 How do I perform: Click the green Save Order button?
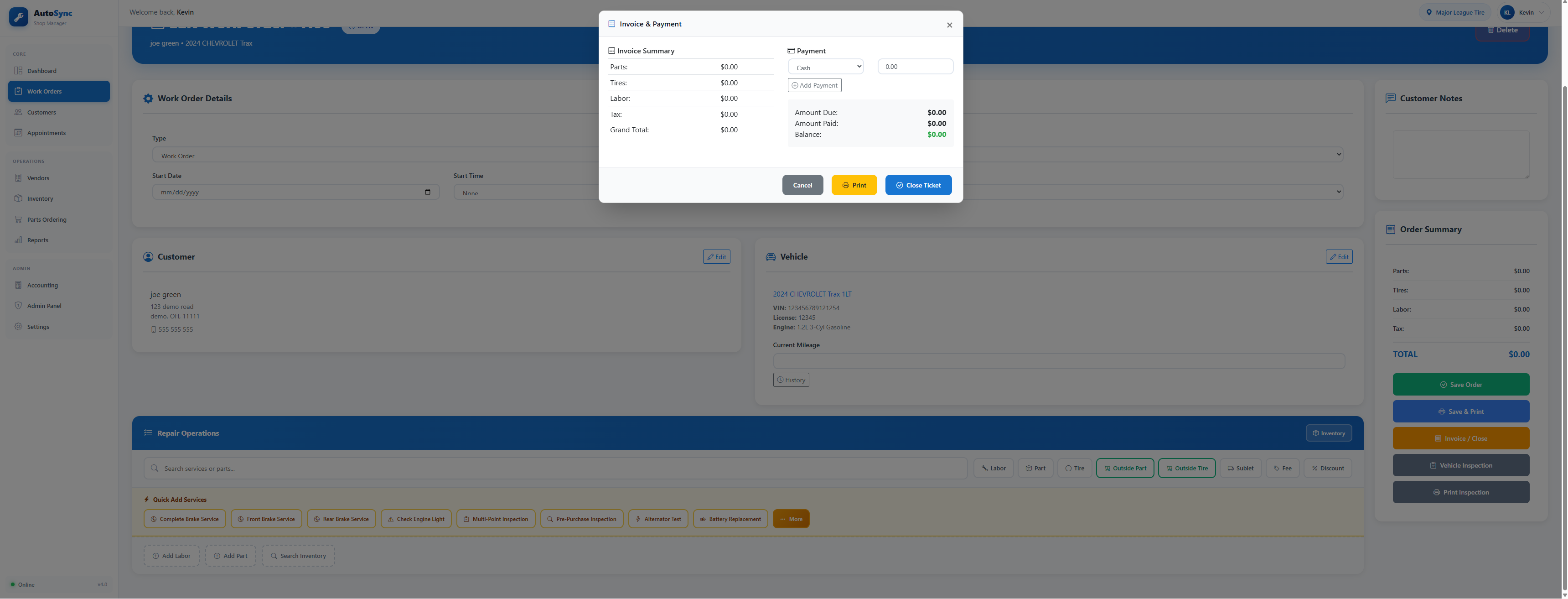click(x=1460, y=384)
